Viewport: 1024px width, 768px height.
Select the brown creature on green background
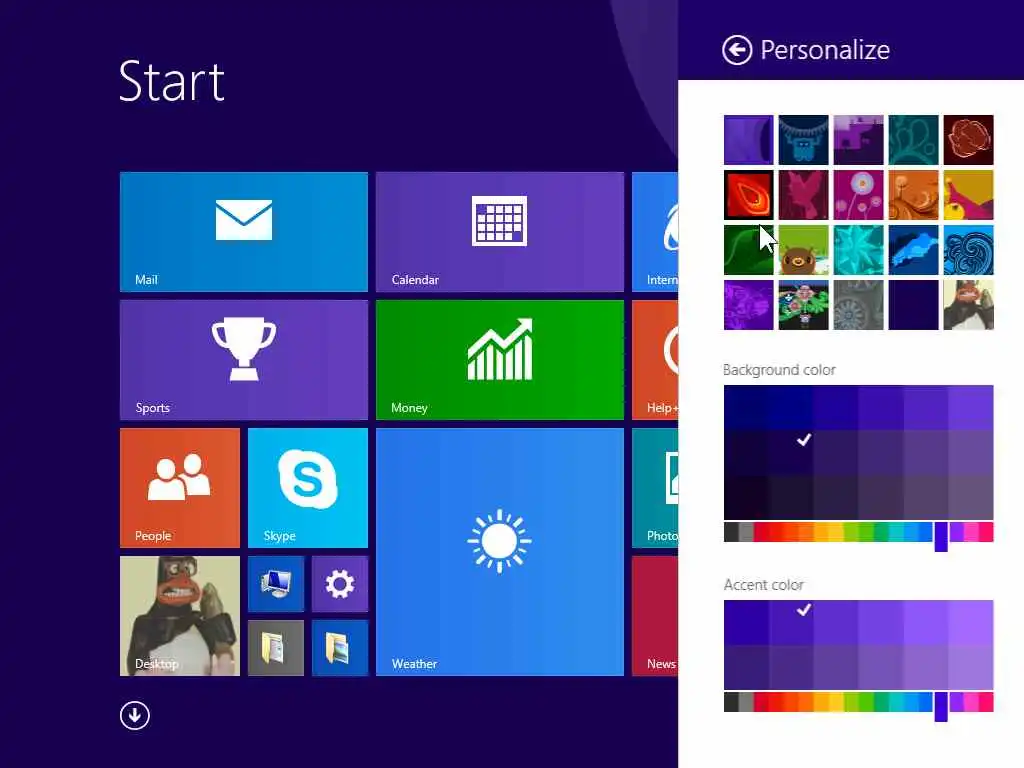coord(803,250)
